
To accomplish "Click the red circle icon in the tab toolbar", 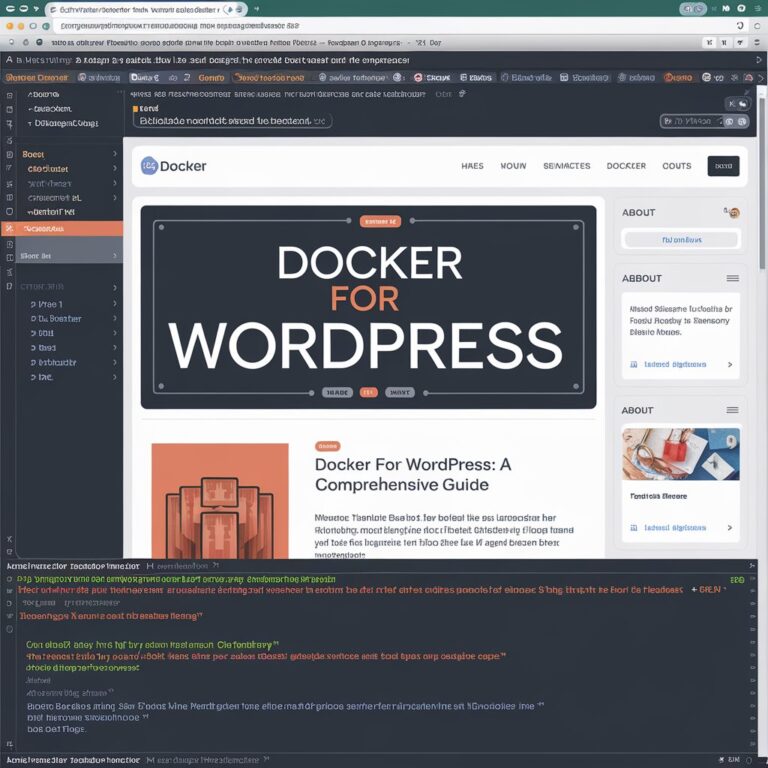I will coord(418,77).
